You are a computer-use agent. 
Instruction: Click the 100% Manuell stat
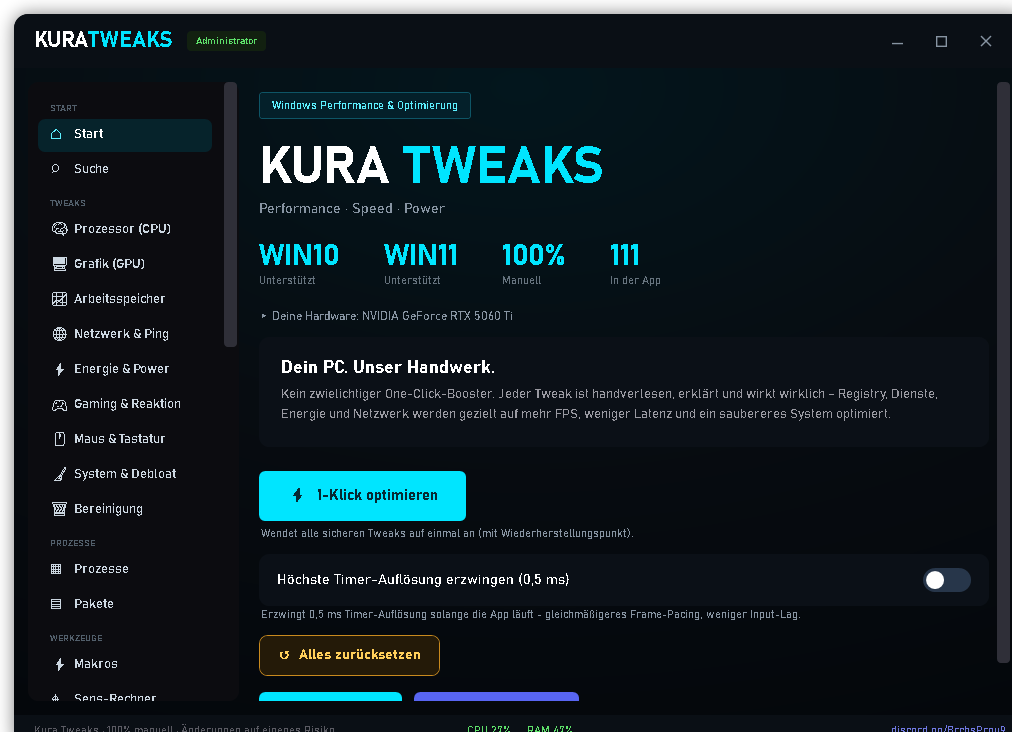[533, 263]
